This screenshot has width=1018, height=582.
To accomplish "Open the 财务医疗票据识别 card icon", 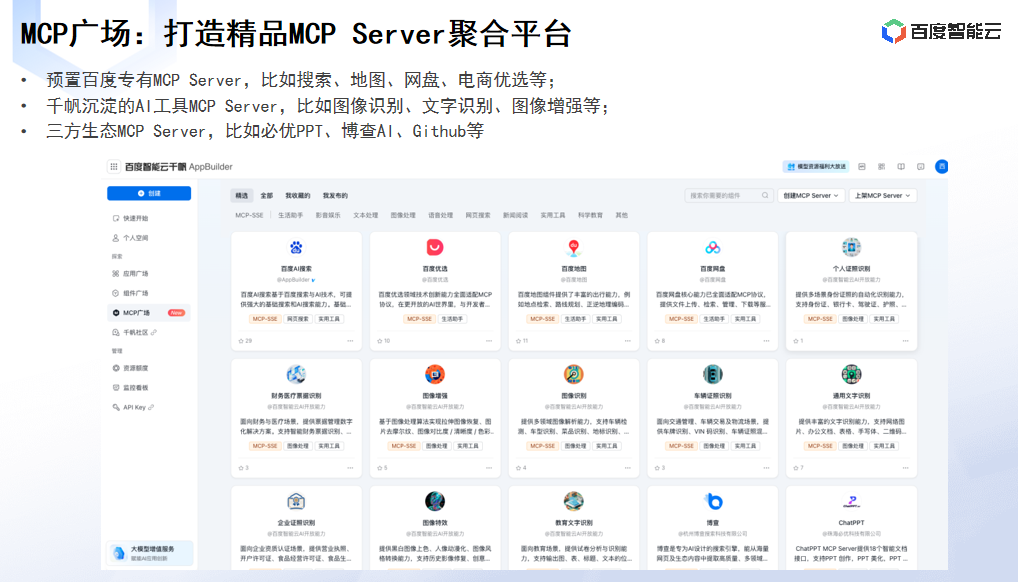I will coord(296,374).
